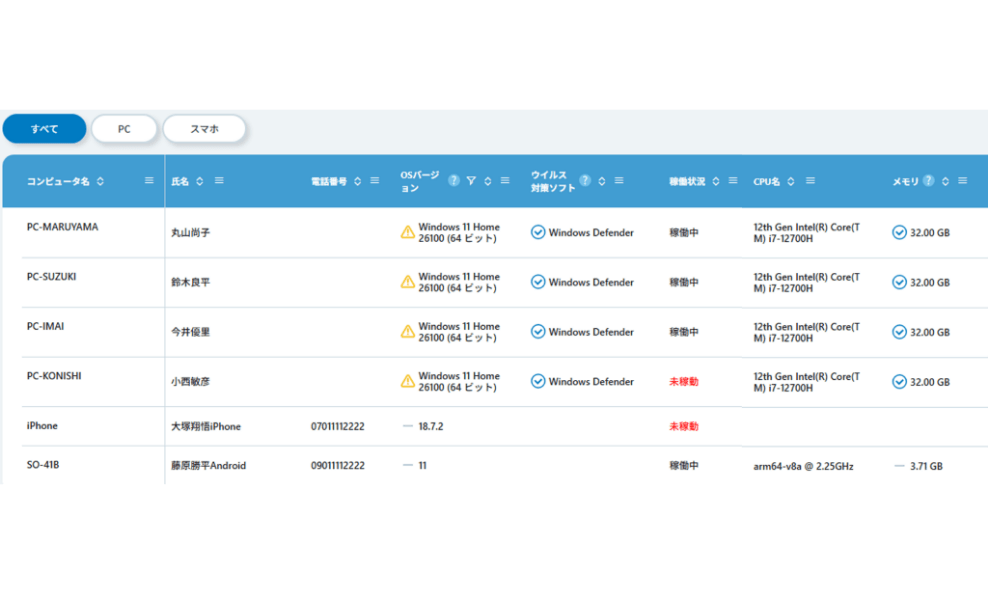Sort by メモリ column arrows

click(x=945, y=181)
